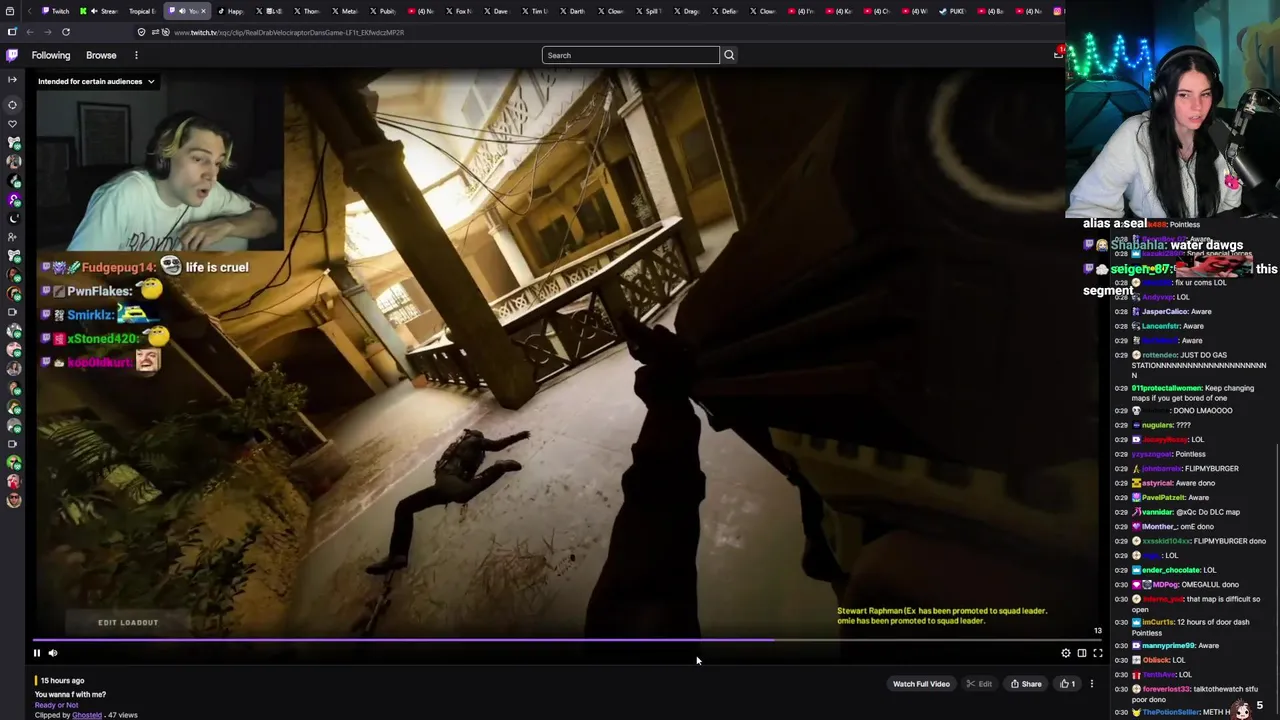This screenshot has width=1280, height=720.
Task: Switch to the first Twitch browser tab
Action: [55, 11]
